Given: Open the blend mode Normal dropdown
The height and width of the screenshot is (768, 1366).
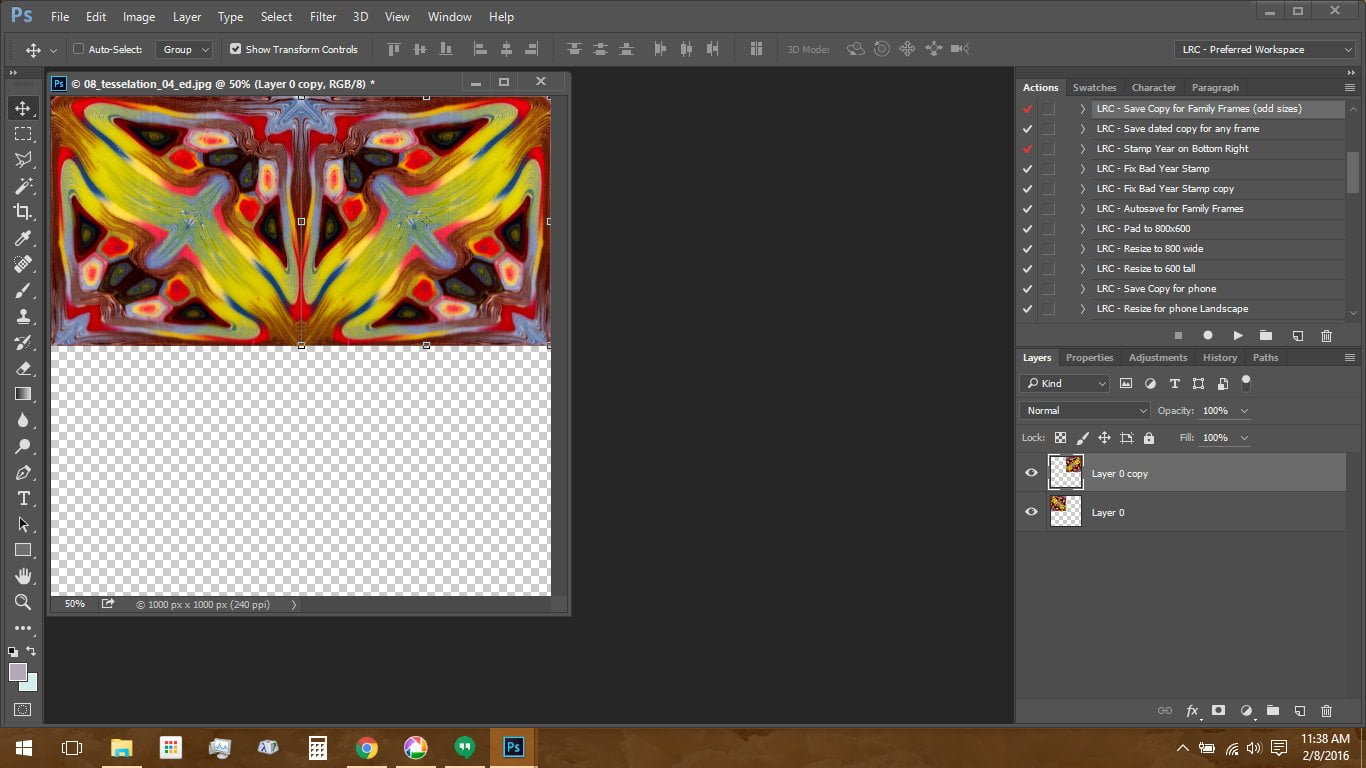Looking at the screenshot, I should (x=1084, y=411).
